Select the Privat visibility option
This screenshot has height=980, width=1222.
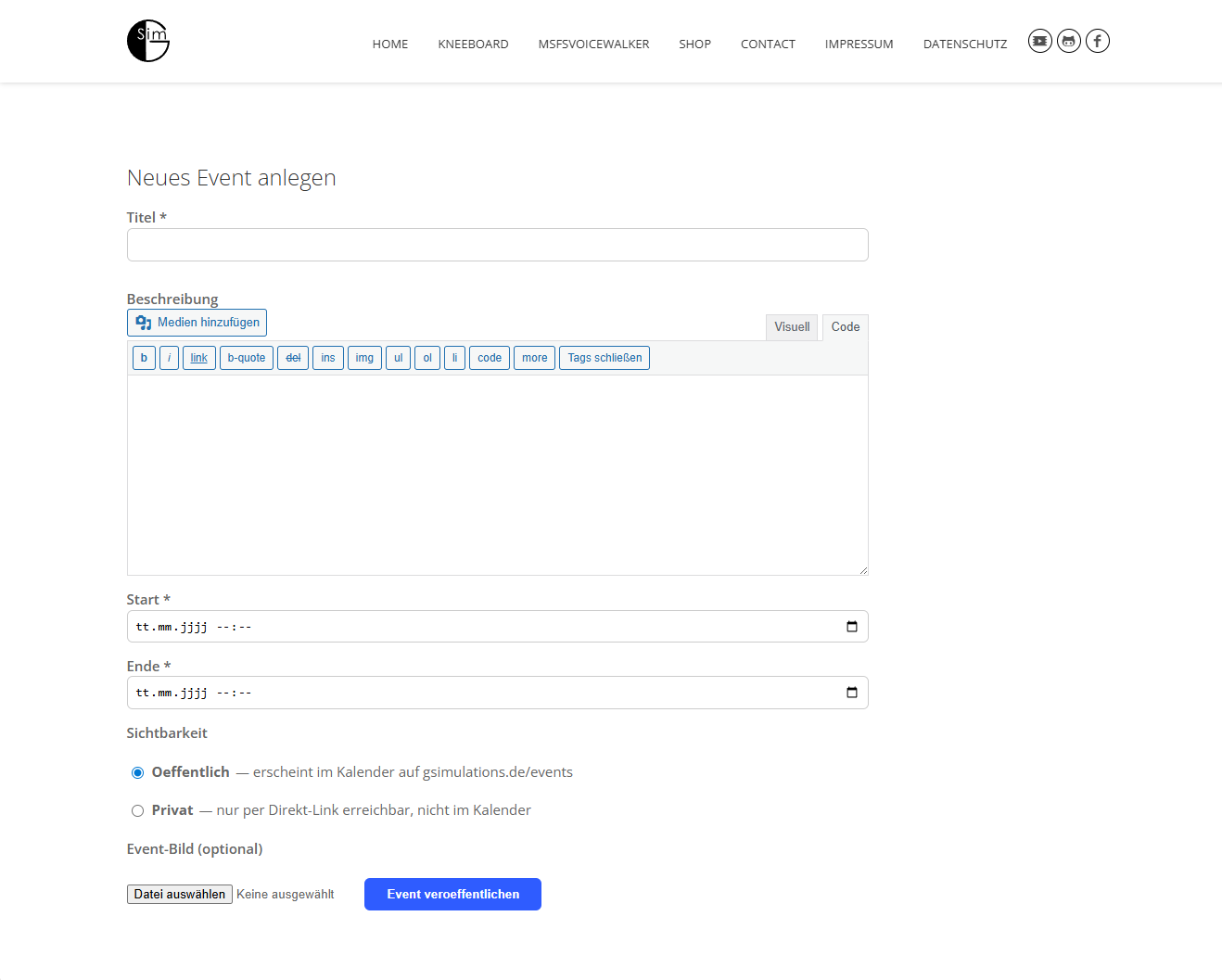click(137, 810)
